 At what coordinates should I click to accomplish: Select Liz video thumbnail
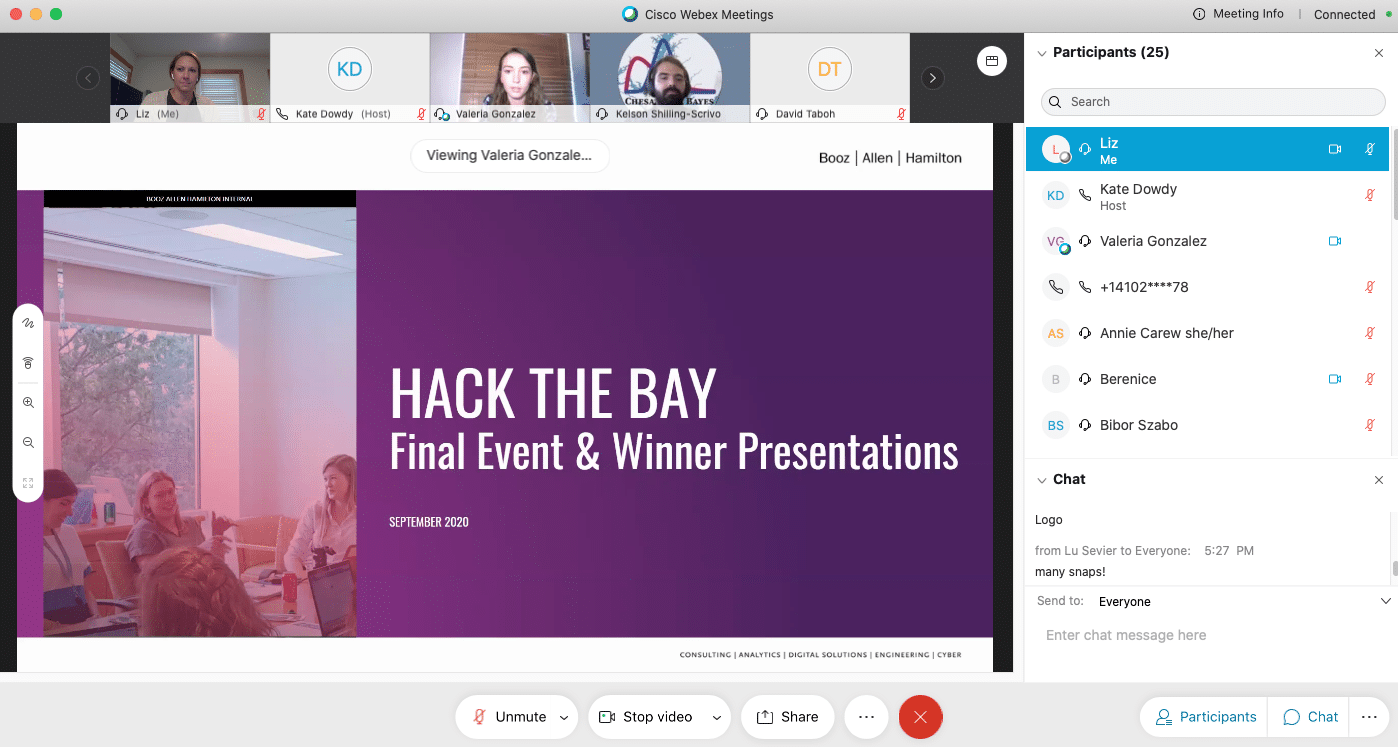coord(190,78)
